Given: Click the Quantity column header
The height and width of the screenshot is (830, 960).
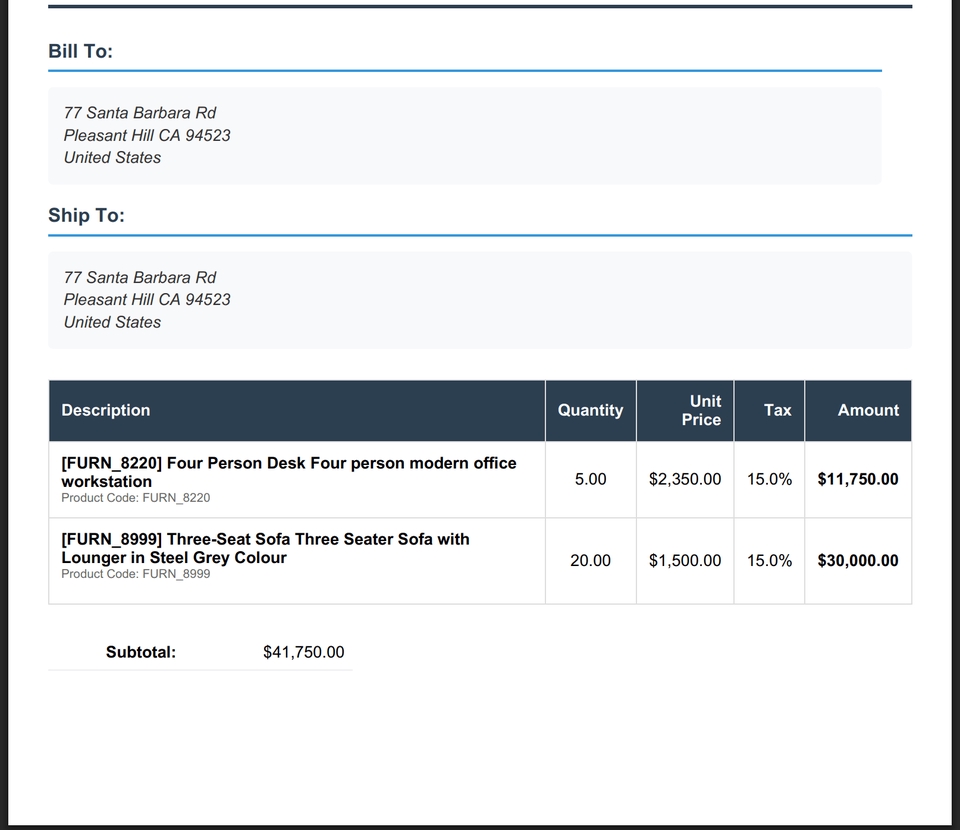Looking at the screenshot, I should click(x=590, y=410).
